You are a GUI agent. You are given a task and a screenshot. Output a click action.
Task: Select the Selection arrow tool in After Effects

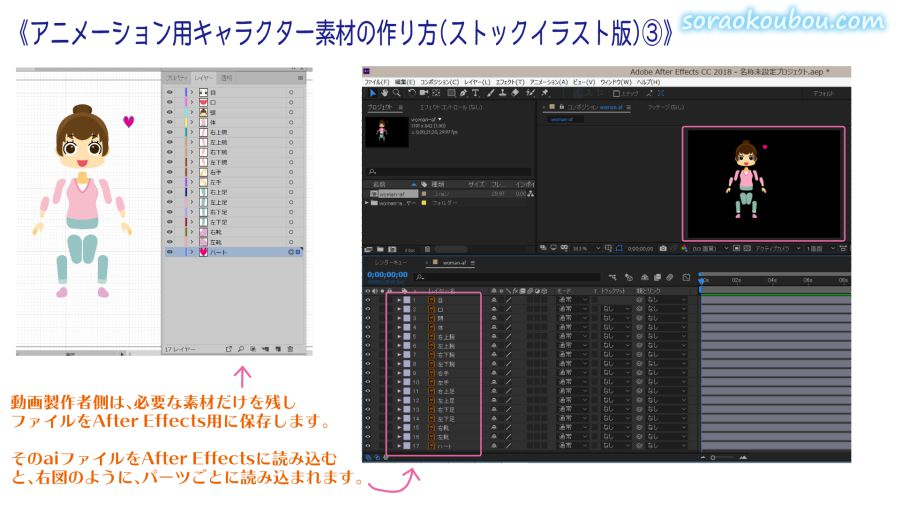point(371,92)
